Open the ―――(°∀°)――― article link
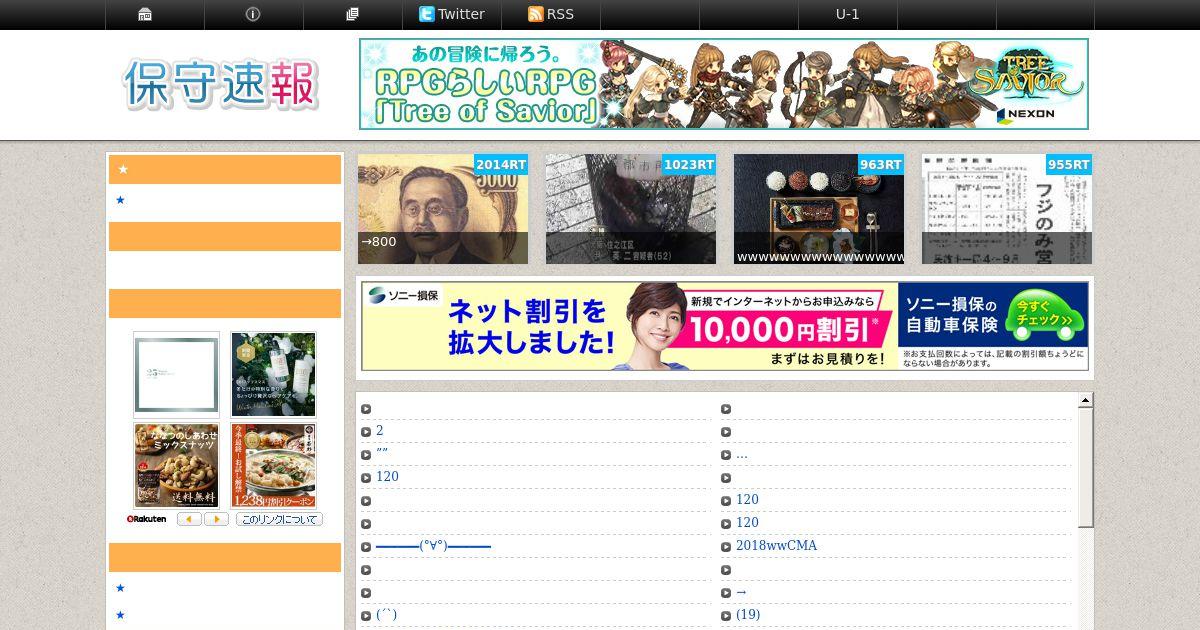The width and height of the screenshot is (1200, 630). click(433, 546)
